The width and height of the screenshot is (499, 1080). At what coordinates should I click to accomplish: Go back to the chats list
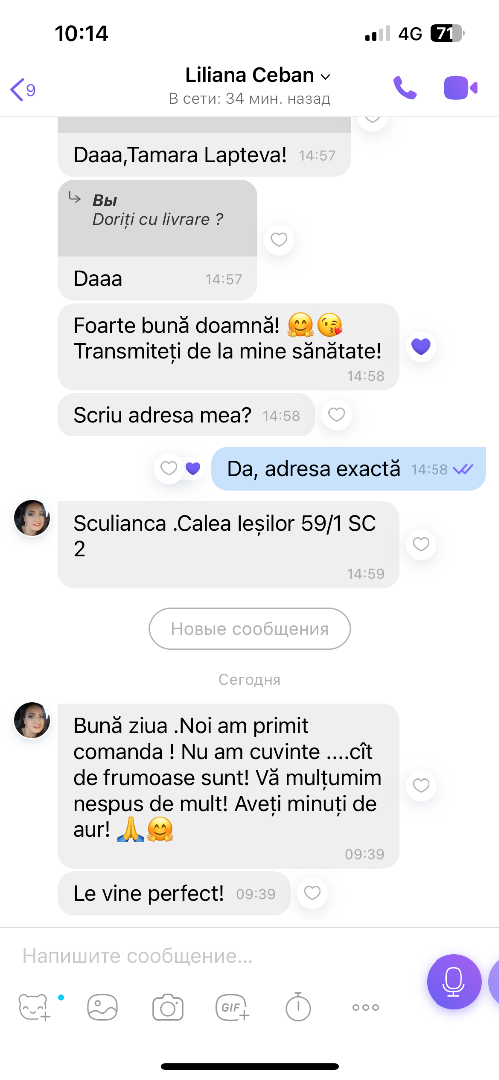click(22, 89)
